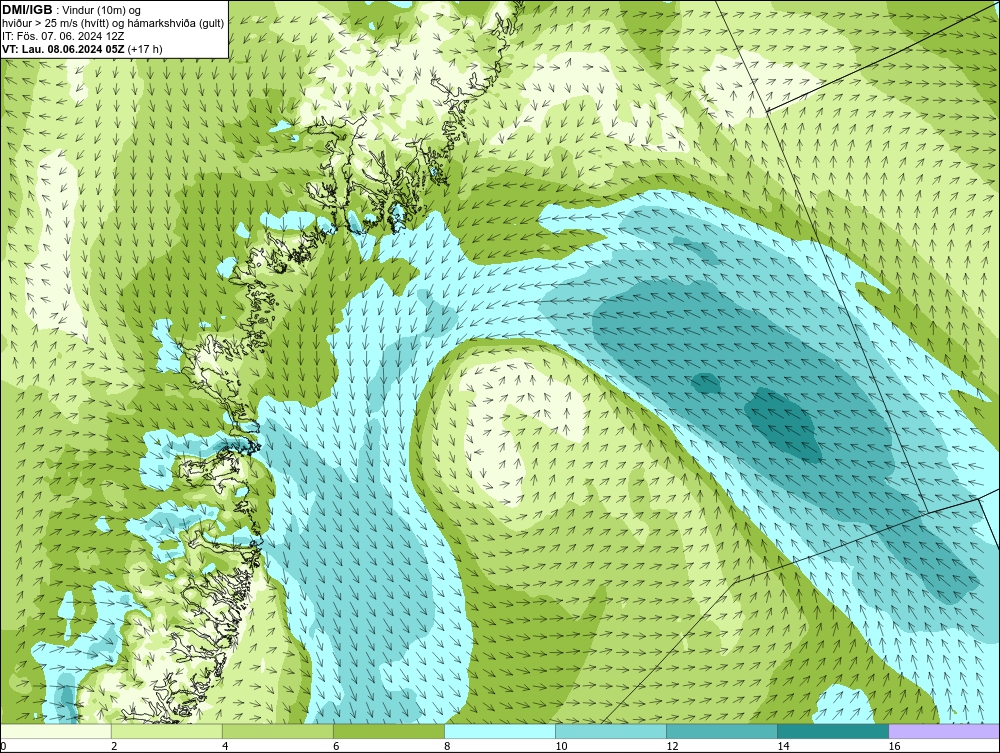Click the legend label '12'

click(x=672, y=746)
